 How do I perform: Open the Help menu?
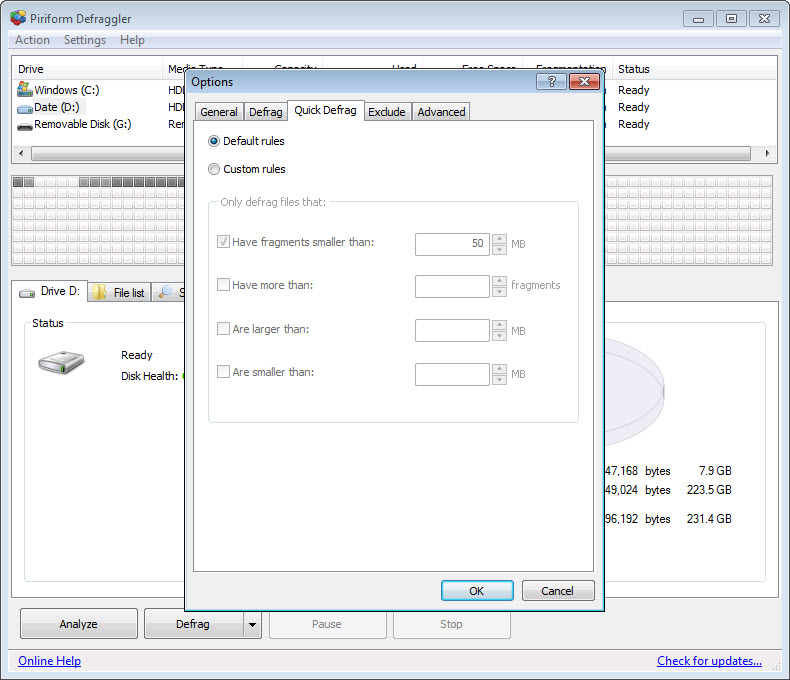pyautogui.click(x=132, y=40)
